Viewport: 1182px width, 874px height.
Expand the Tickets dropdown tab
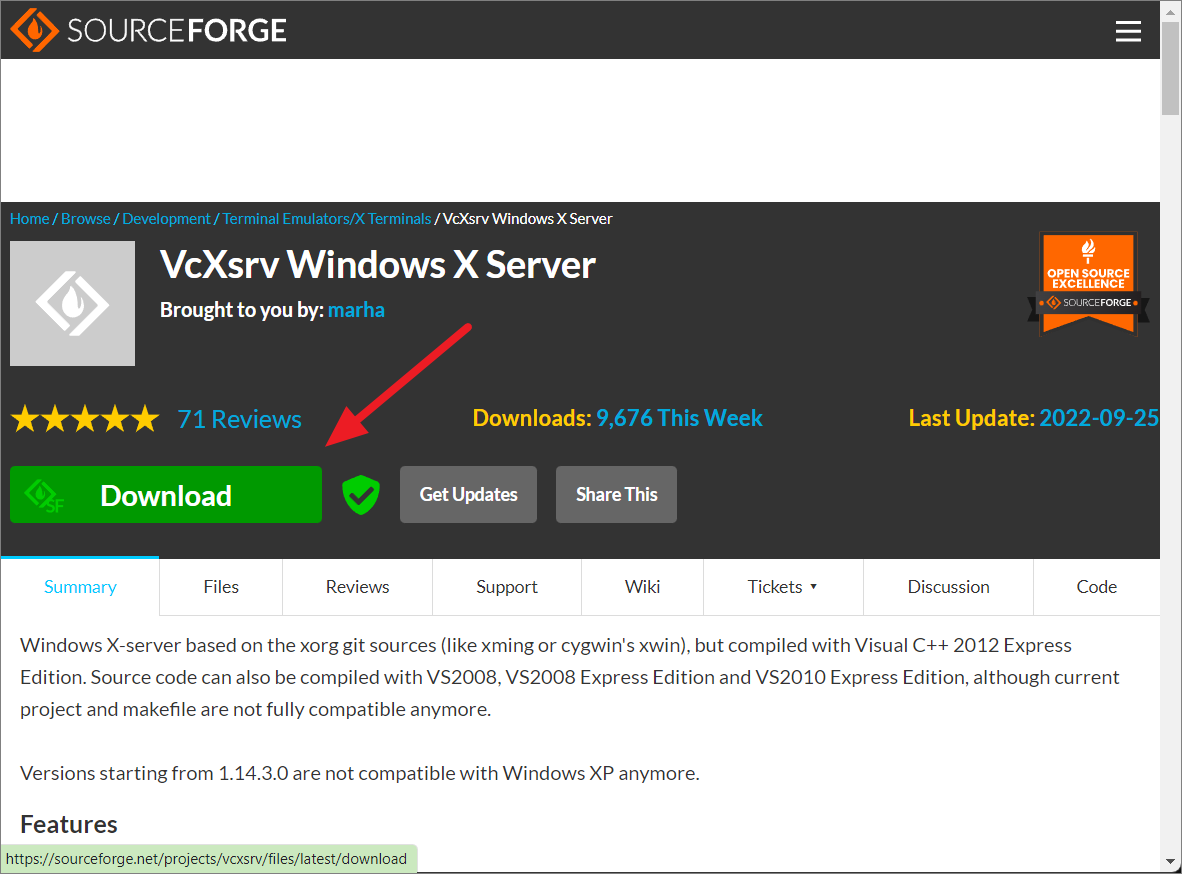coord(782,587)
